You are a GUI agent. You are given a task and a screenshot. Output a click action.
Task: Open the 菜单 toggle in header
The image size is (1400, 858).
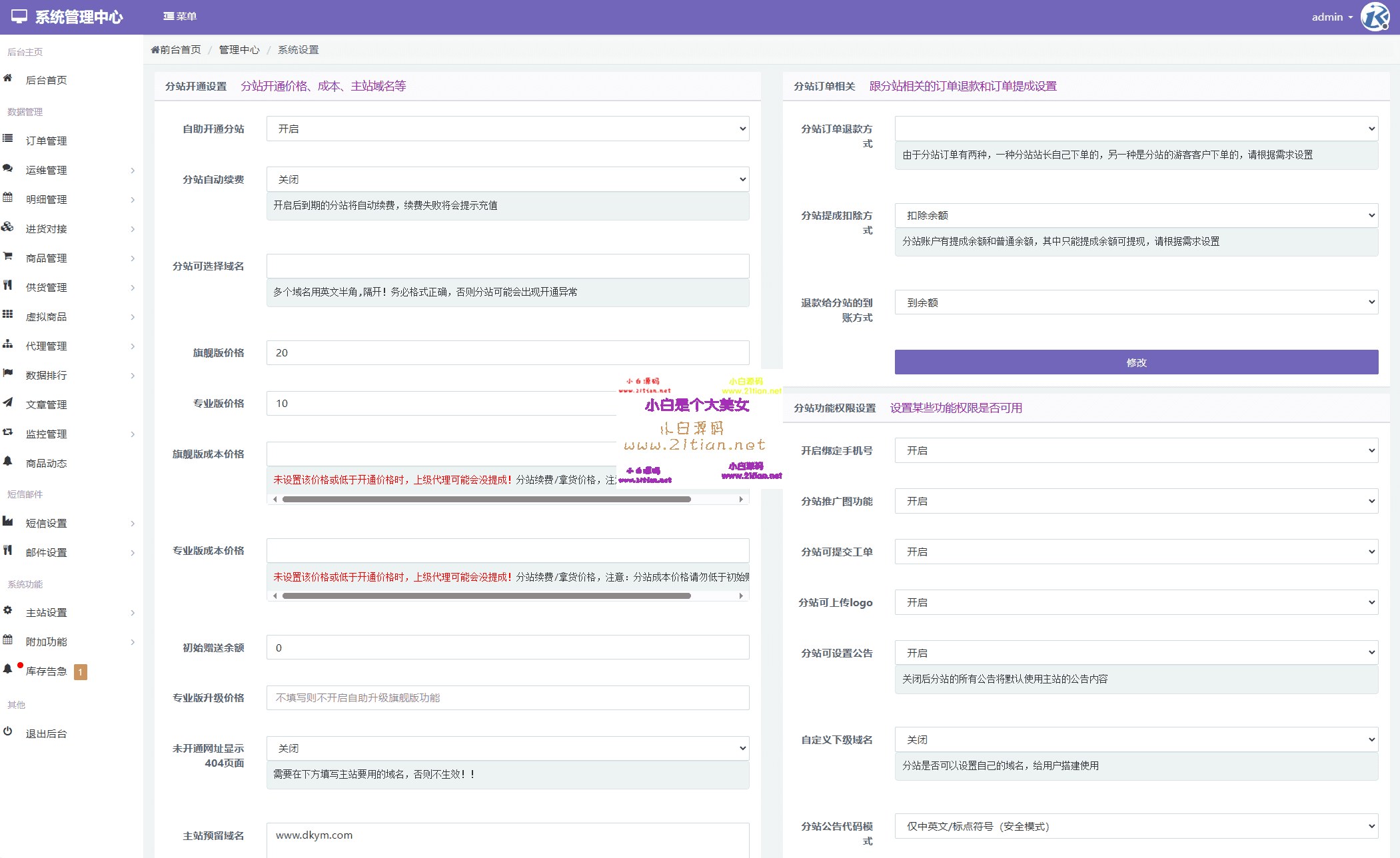180,16
